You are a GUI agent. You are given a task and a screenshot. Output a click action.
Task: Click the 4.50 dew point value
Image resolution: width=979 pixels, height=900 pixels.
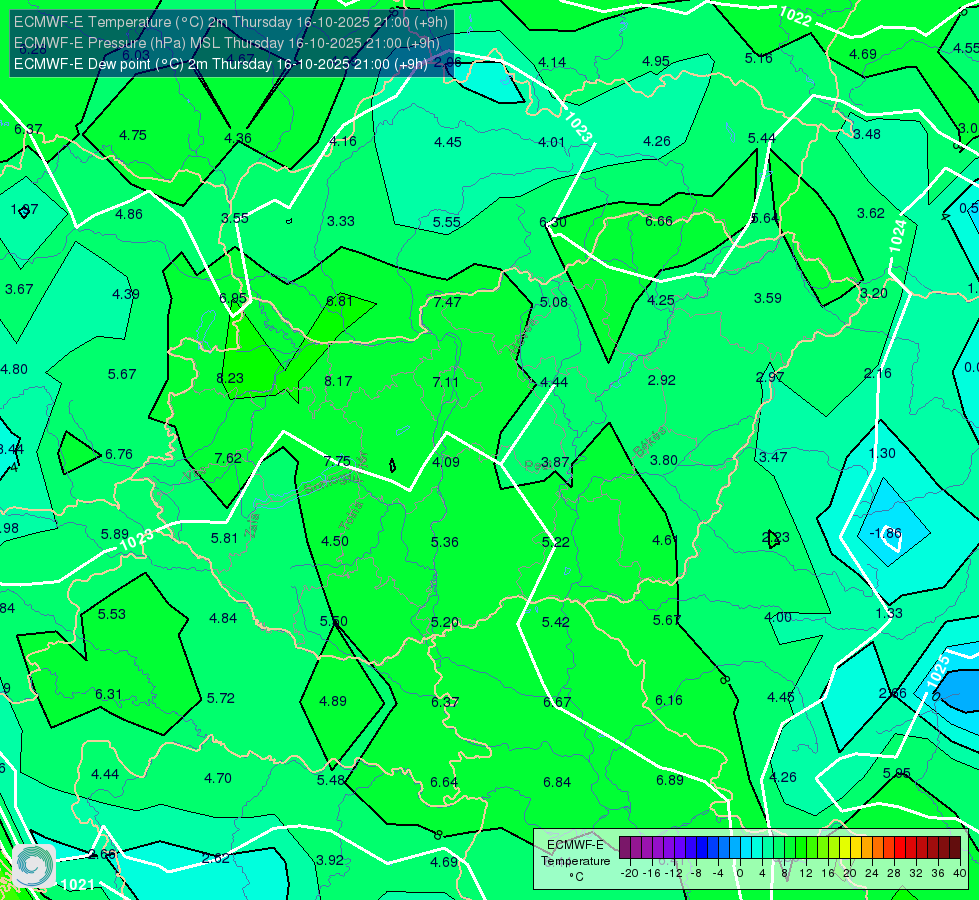(x=335, y=541)
